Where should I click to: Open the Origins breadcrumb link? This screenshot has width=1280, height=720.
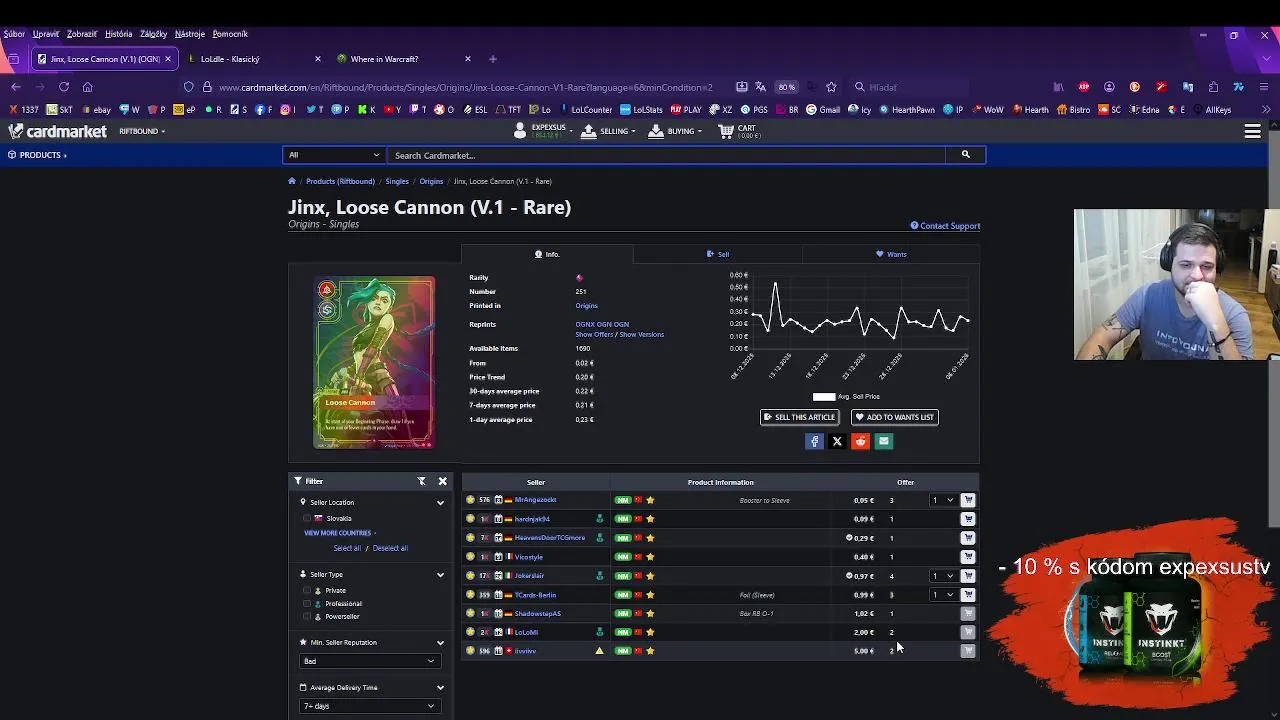click(431, 181)
